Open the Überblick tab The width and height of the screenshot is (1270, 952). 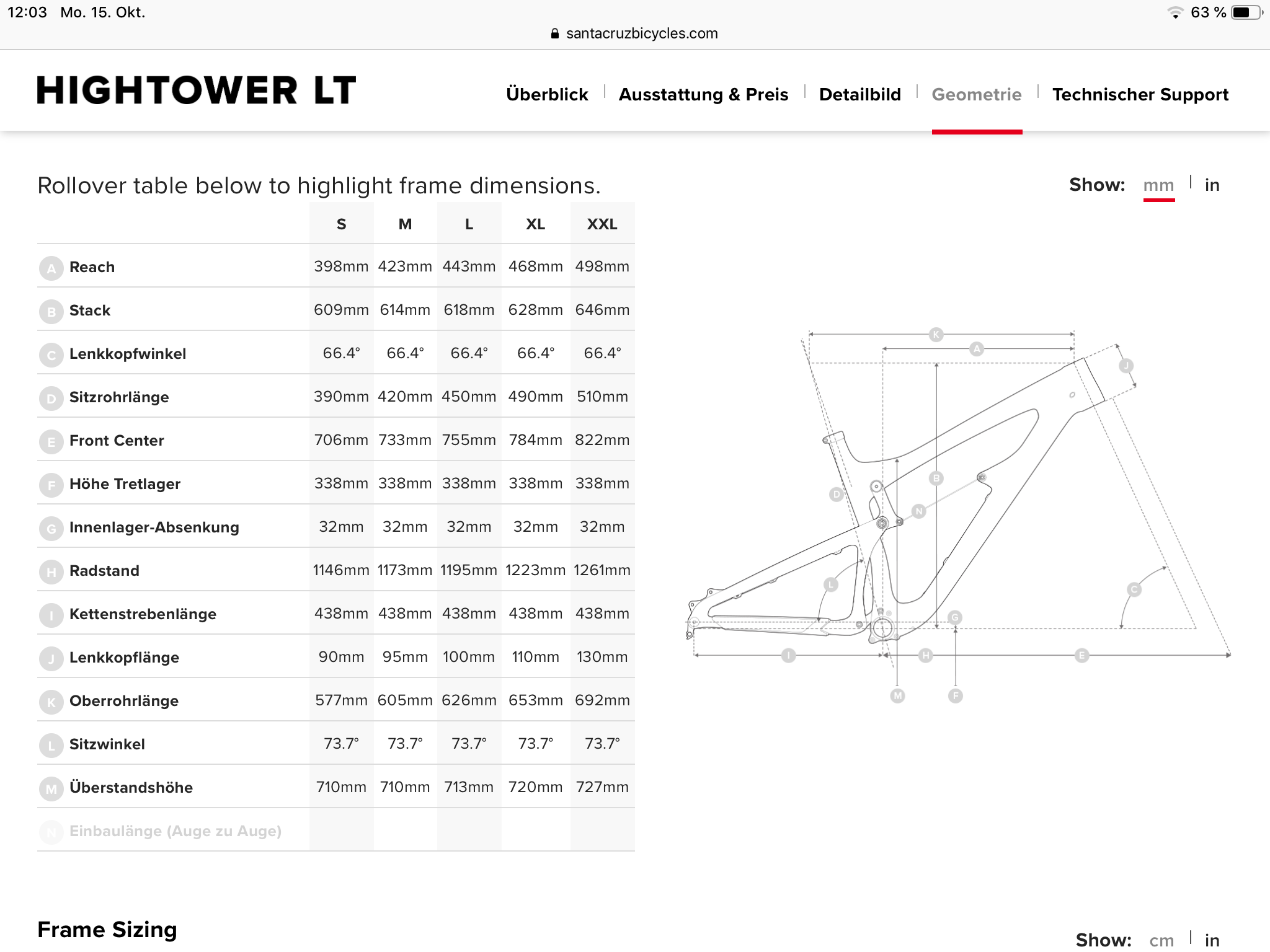[x=547, y=94]
